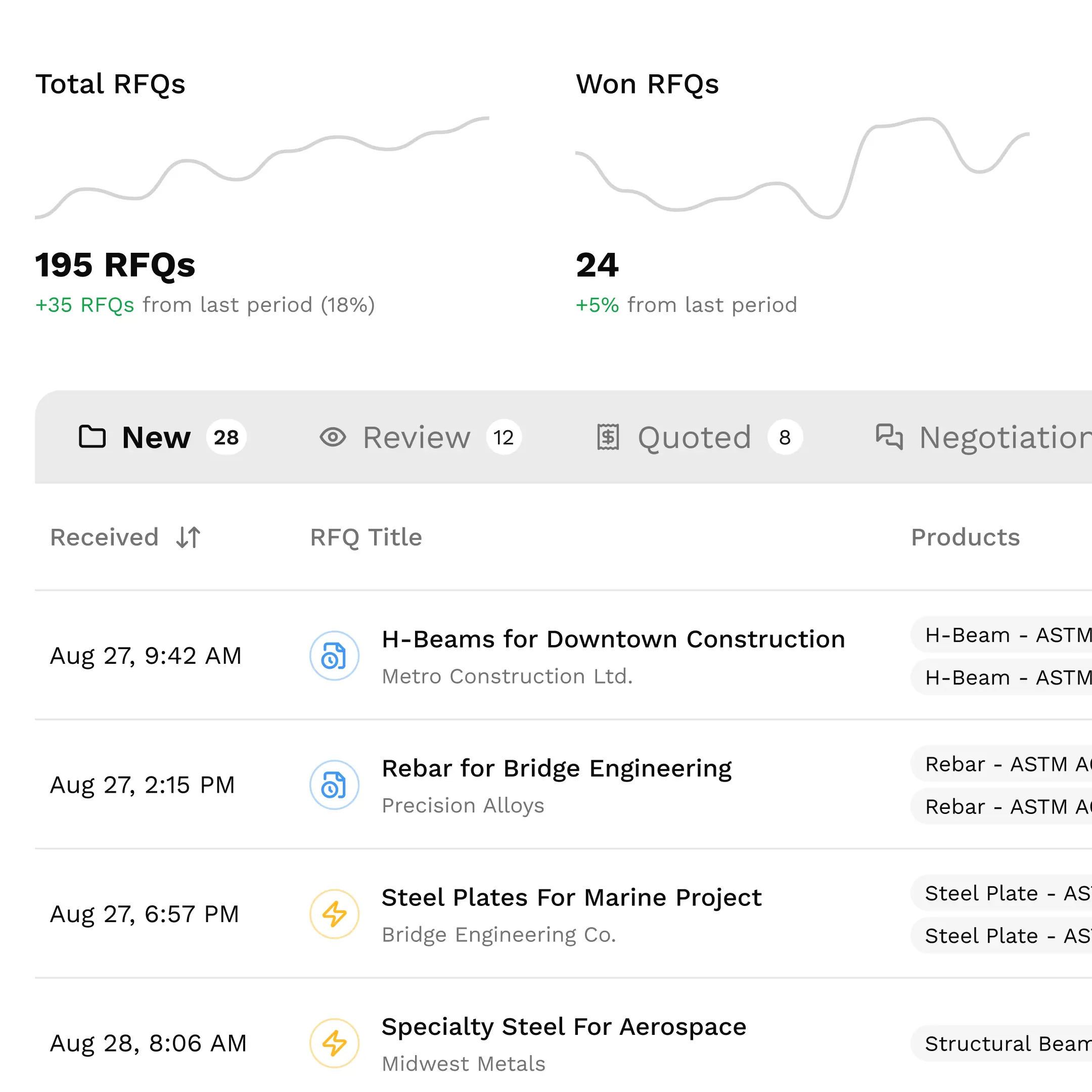1092x1092 pixels.
Task: Click the eye icon on Review tab
Action: click(332, 437)
